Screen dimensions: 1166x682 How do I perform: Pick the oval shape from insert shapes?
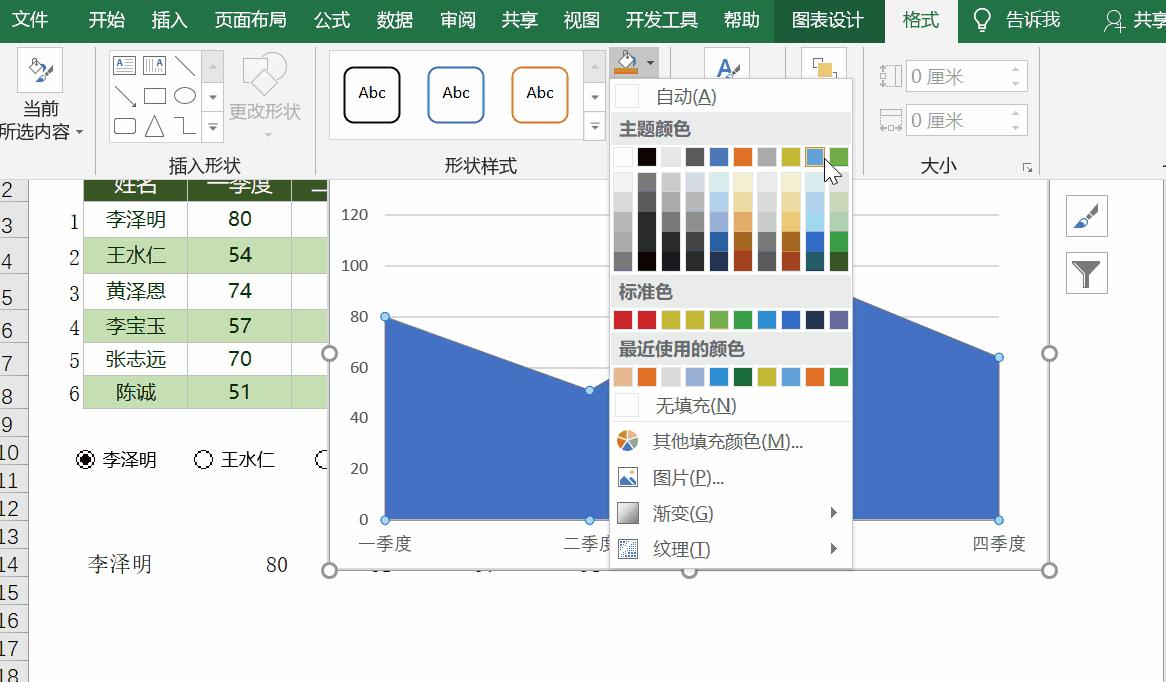click(x=185, y=95)
